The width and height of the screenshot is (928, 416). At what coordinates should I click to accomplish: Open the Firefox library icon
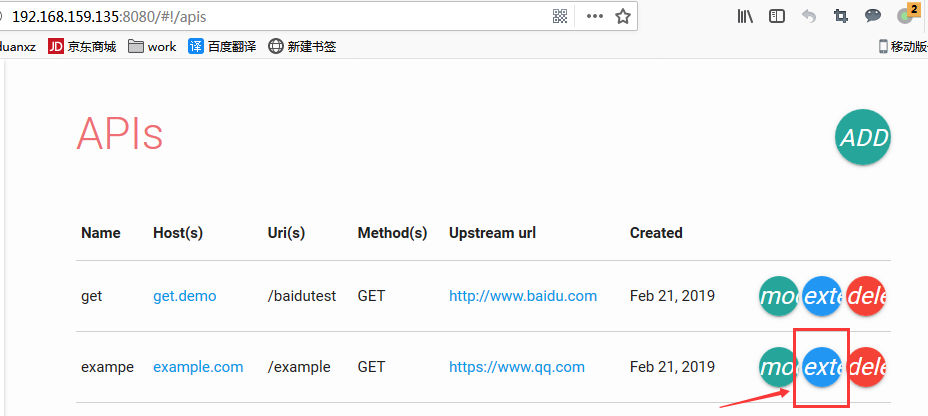pos(745,16)
